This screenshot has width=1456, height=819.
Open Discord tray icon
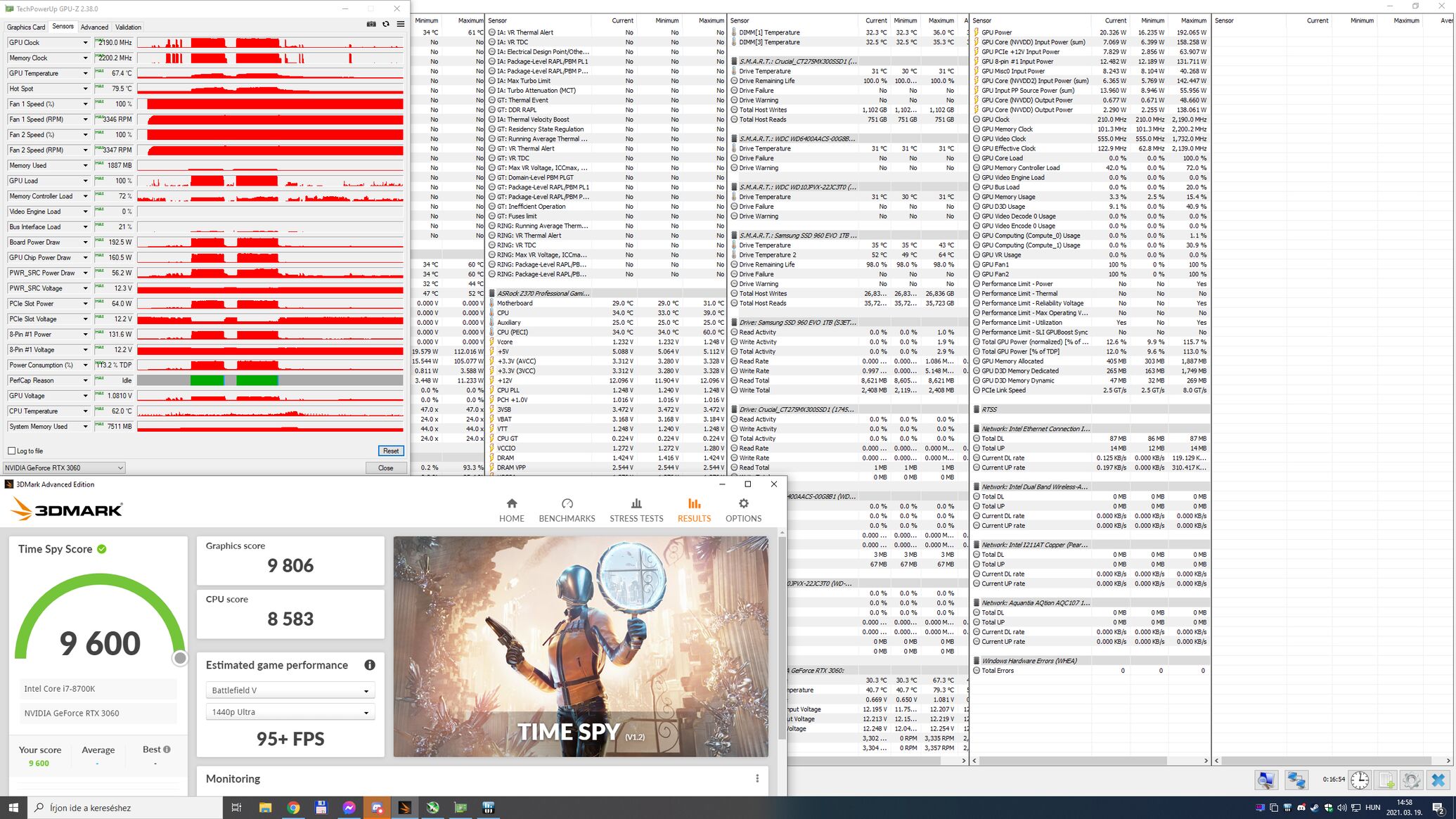pyautogui.click(x=1301, y=808)
